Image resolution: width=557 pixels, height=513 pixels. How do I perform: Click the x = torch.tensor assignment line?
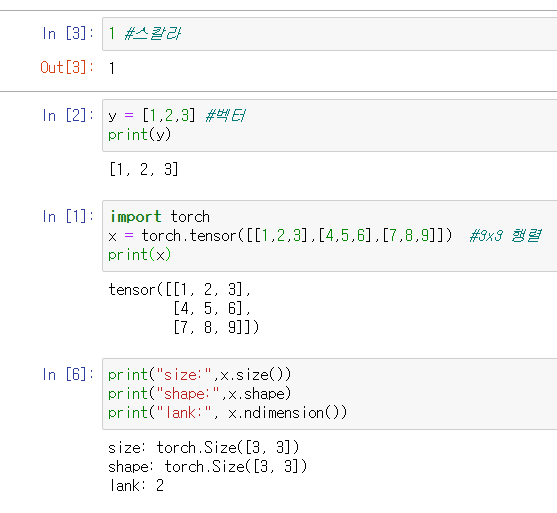click(x=280, y=236)
